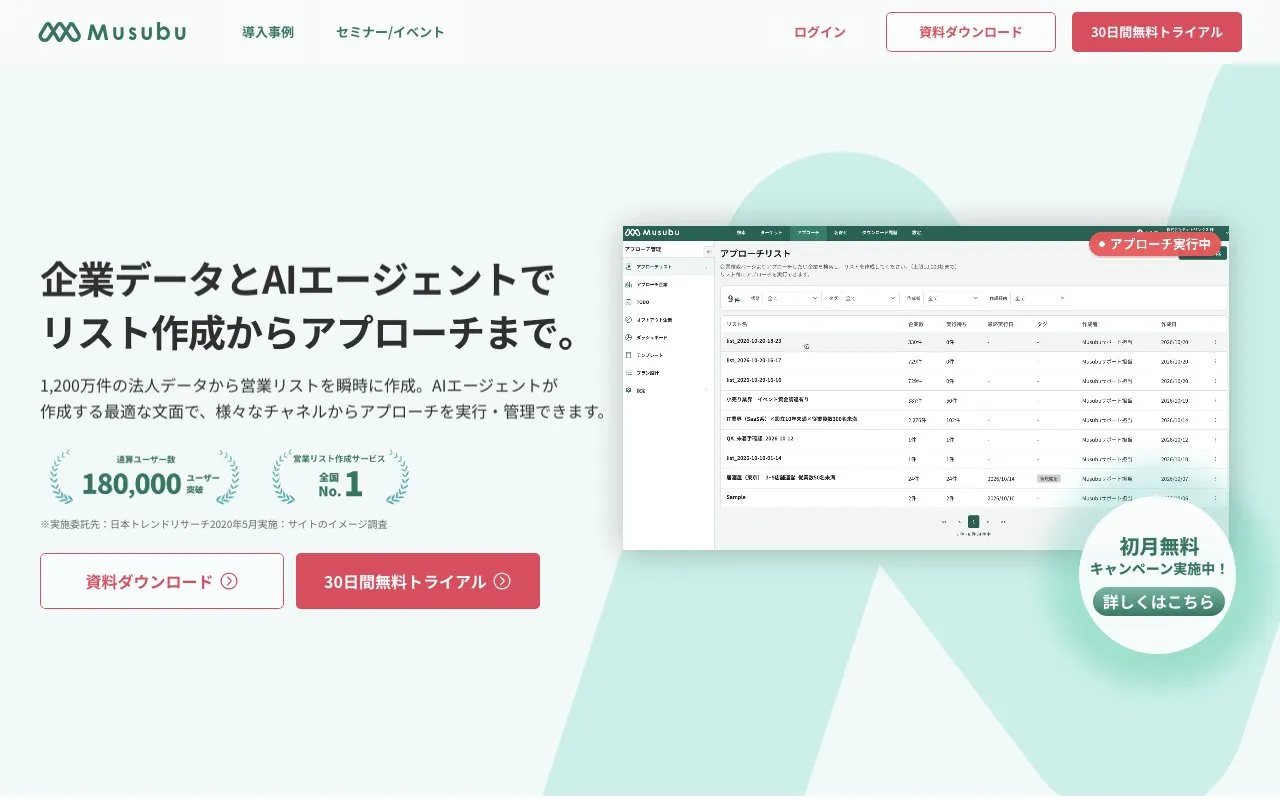This screenshot has height=800, width=1280.
Task: Select page 1 in the preview pagination
Action: pyautogui.click(x=973, y=521)
